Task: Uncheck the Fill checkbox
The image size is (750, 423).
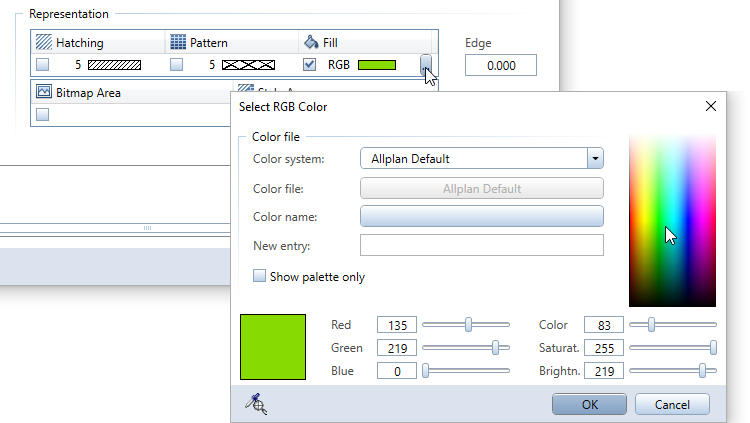Action: 310,65
